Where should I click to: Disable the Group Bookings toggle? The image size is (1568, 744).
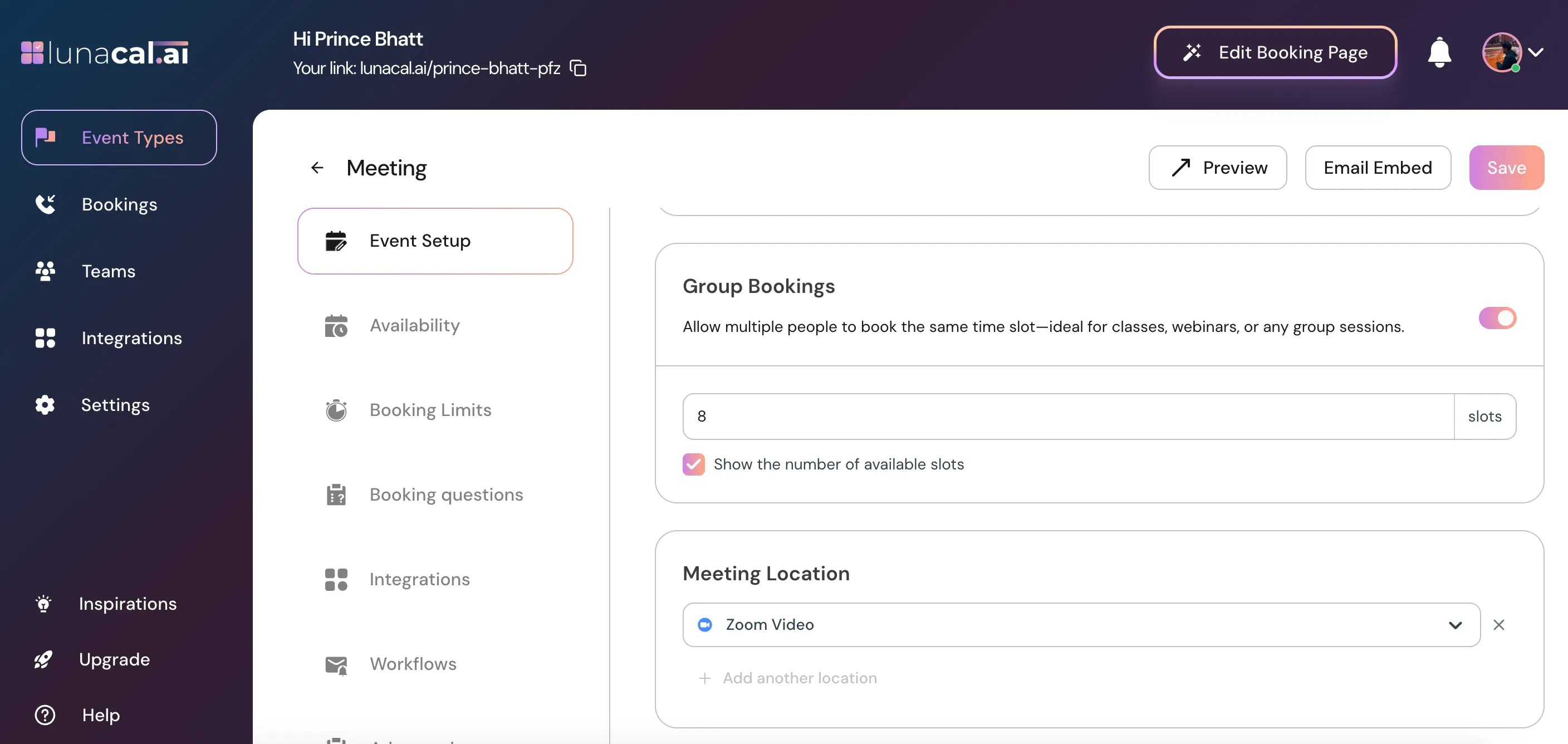point(1497,318)
